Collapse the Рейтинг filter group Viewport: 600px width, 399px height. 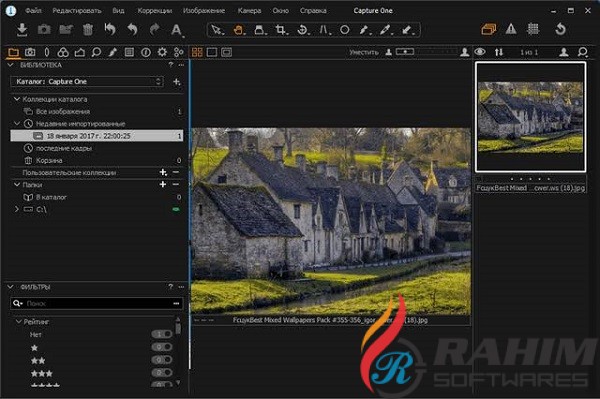pos(18,322)
